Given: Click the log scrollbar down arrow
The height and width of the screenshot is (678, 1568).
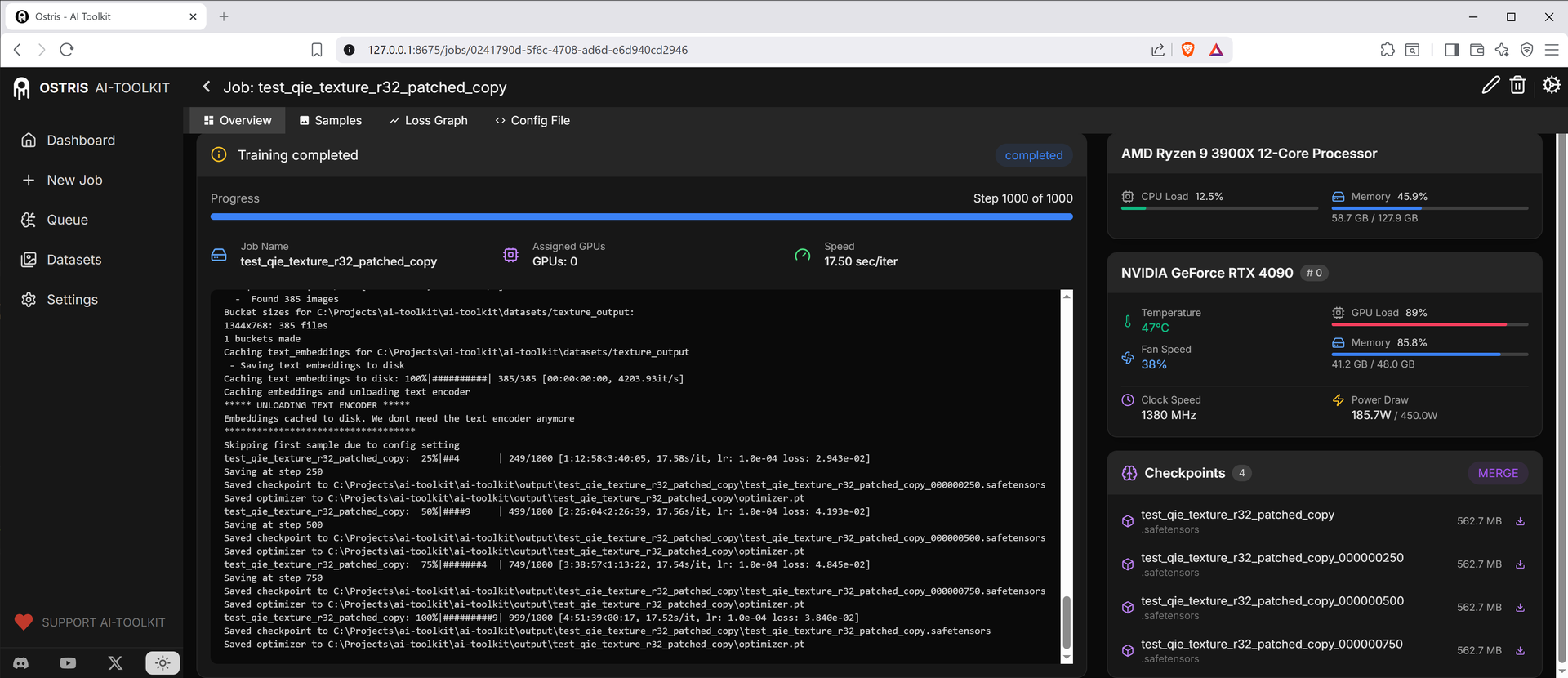Looking at the screenshot, I should 1067,658.
